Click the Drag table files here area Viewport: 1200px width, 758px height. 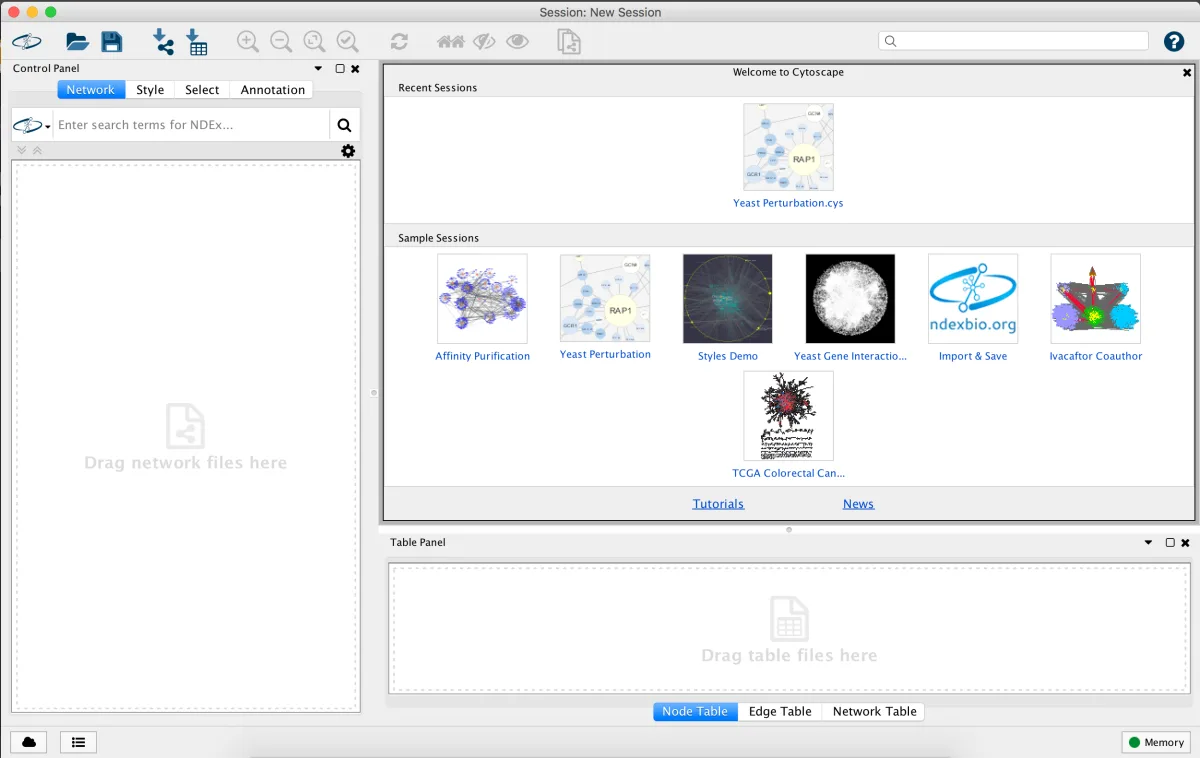pyautogui.click(x=789, y=629)
